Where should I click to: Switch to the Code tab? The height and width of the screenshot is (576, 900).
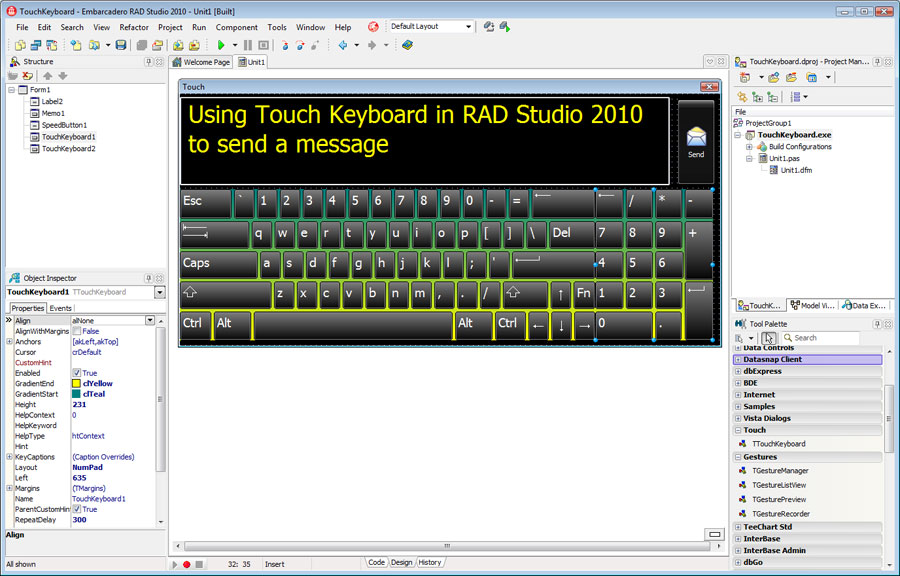[377, 562]
